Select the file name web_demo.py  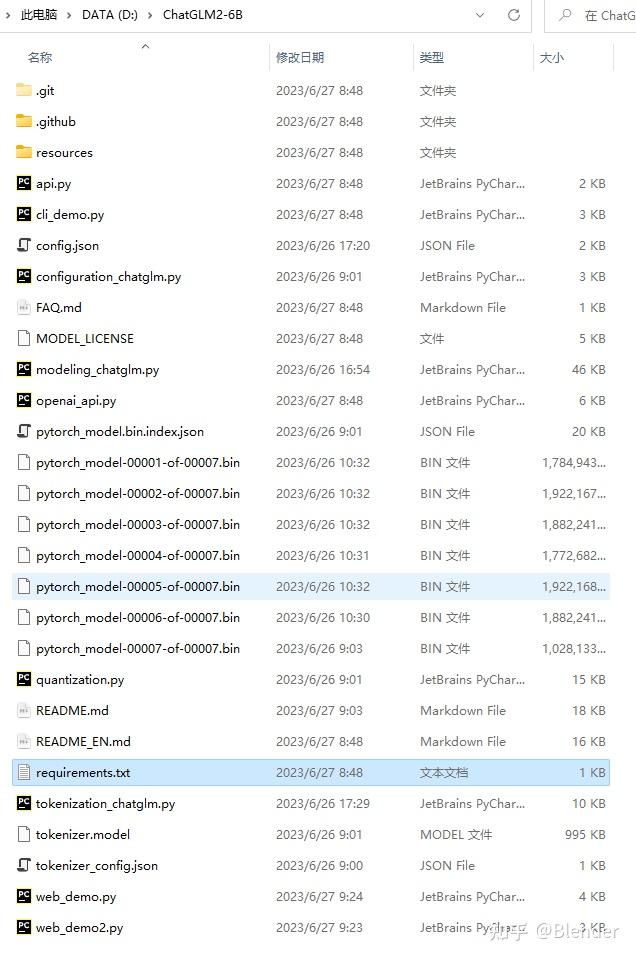pyautogui.click(x=76, y=897)
